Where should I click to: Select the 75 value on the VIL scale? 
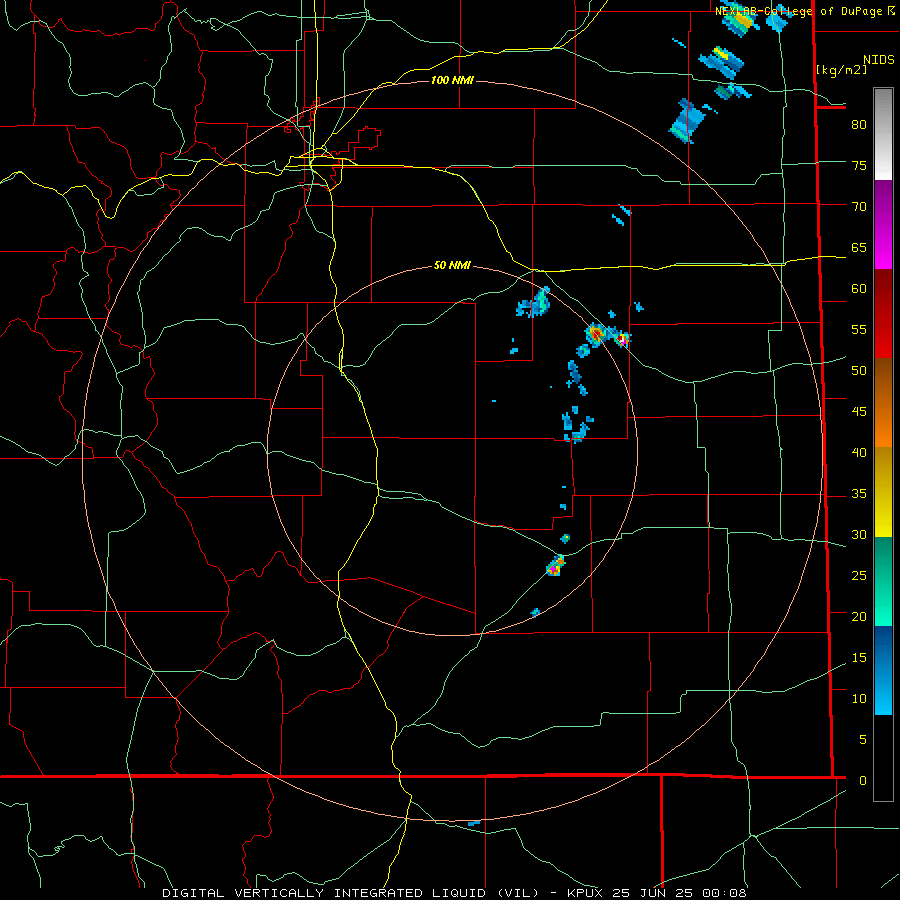pos(859,165)
